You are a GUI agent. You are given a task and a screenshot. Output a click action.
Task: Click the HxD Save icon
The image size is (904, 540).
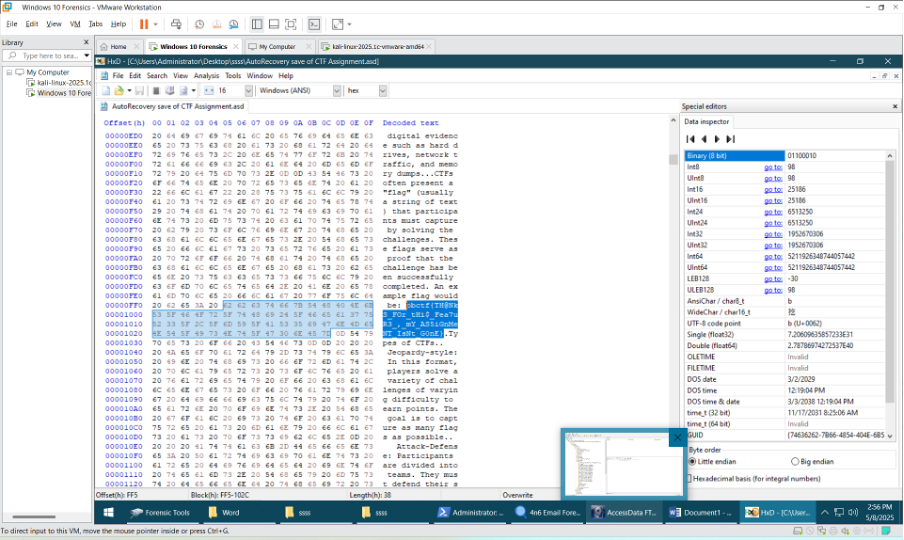pos(140,90)
